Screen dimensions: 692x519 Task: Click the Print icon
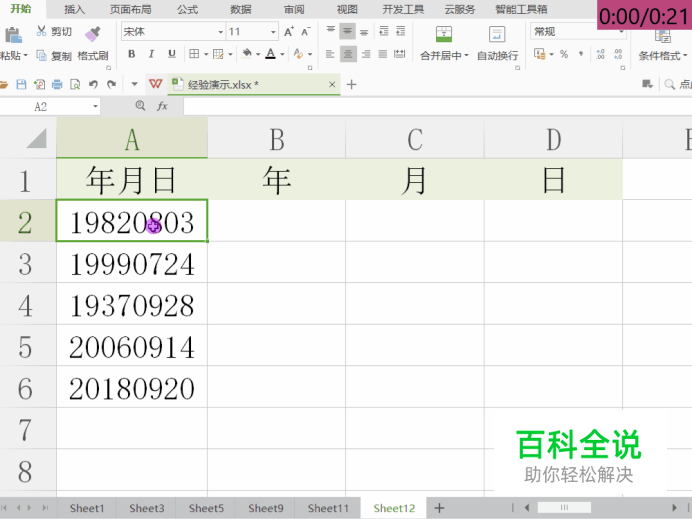tap(57, 84)
